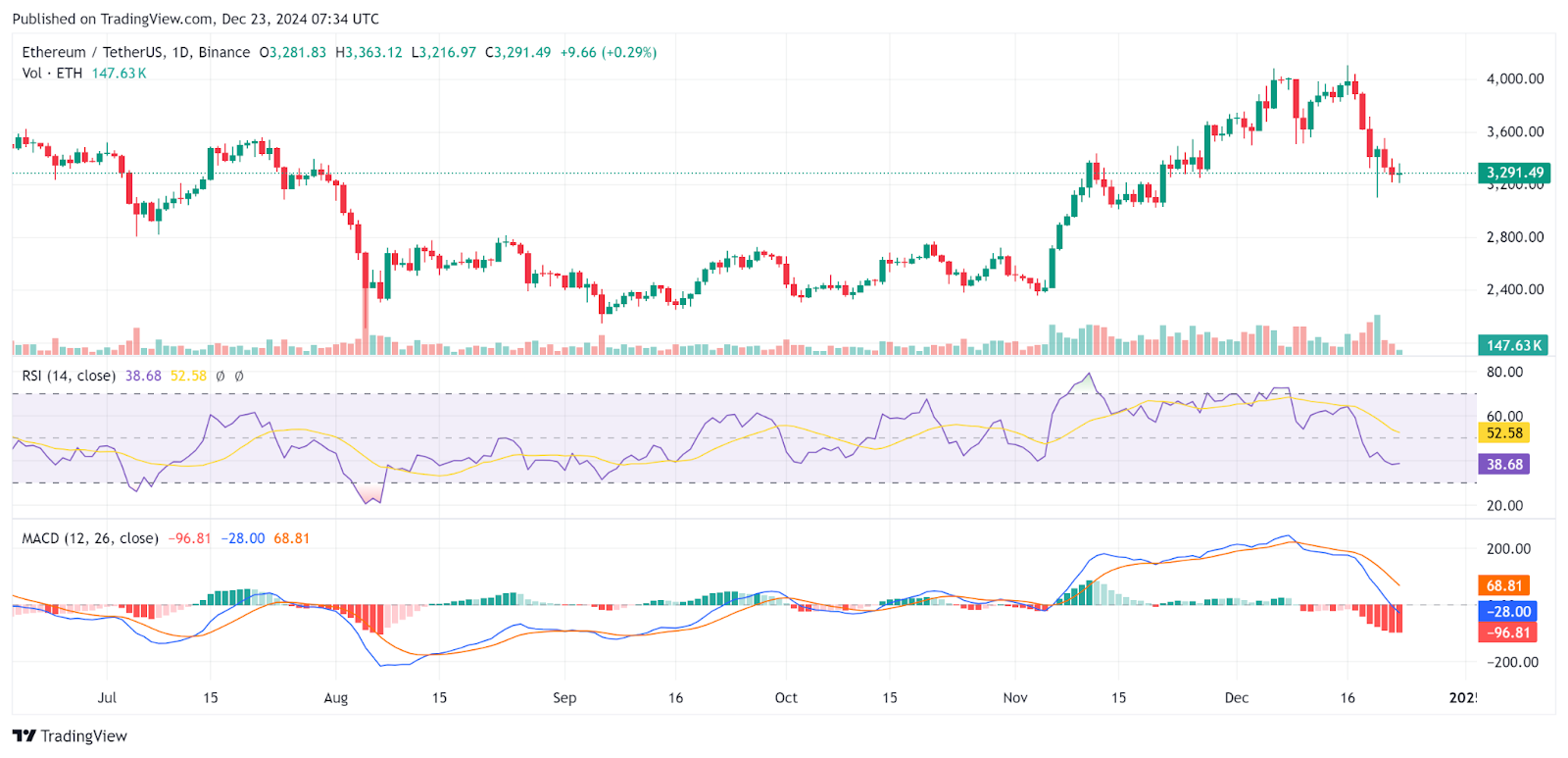Click the "Dec" label on the time axis
Viewport: 1568px width, 758px height.
(1237, 697)
